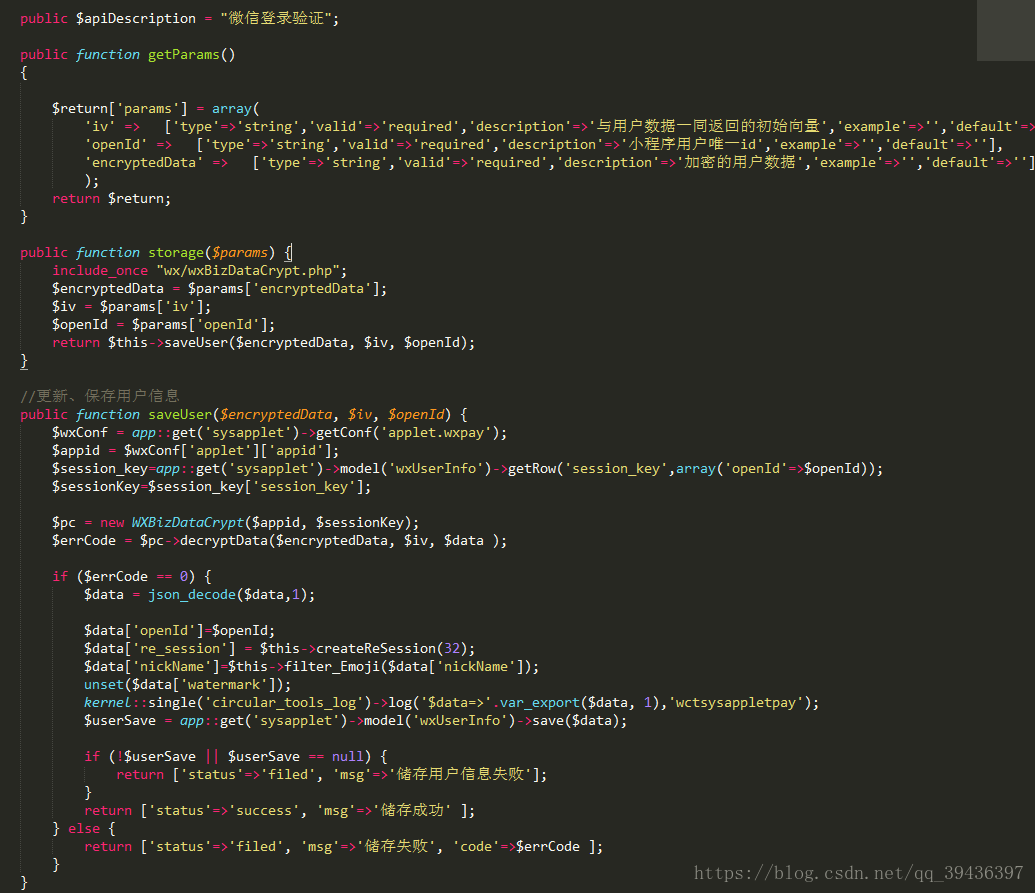Click the description text 与用户数据一同返回的初始向量
This screenshot has height=893, width=1035.
tap(708, 126)
